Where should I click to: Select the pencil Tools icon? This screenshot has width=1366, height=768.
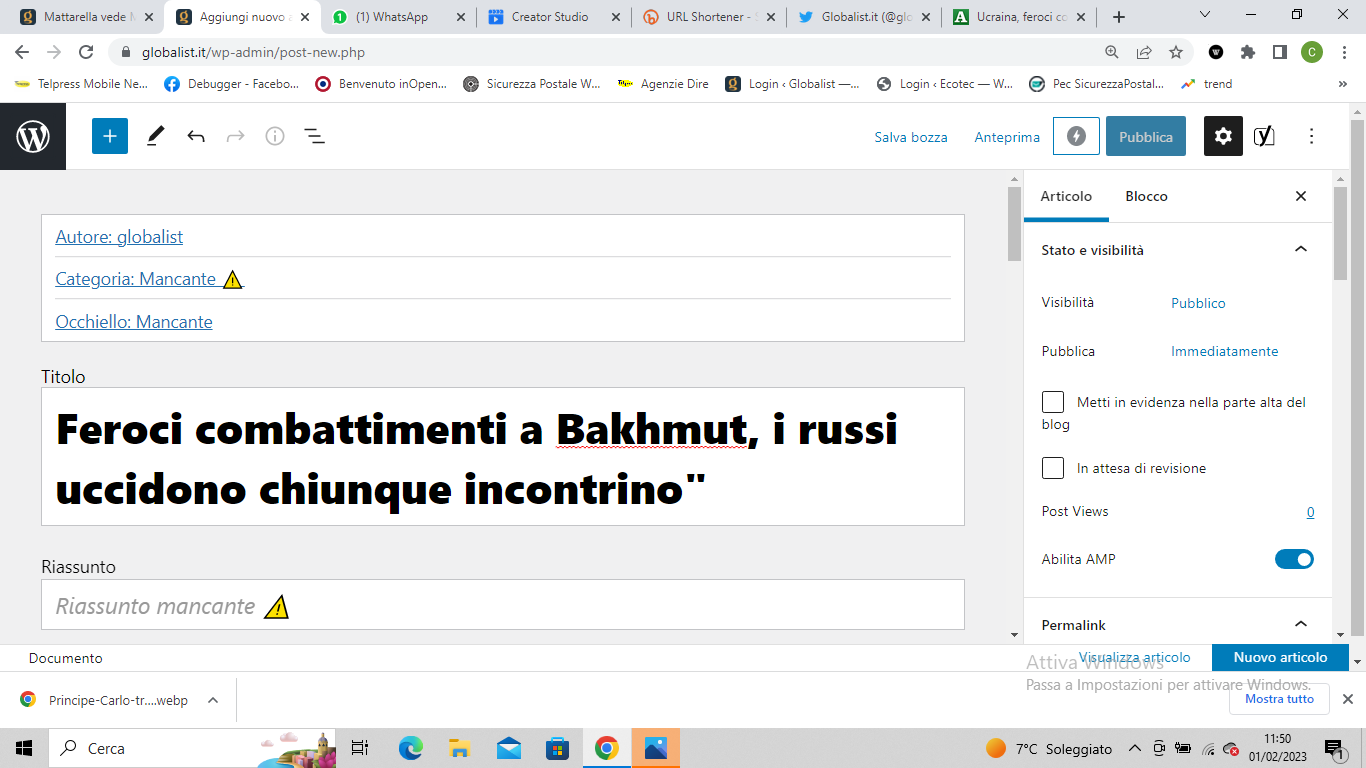[x=155, y=136]
